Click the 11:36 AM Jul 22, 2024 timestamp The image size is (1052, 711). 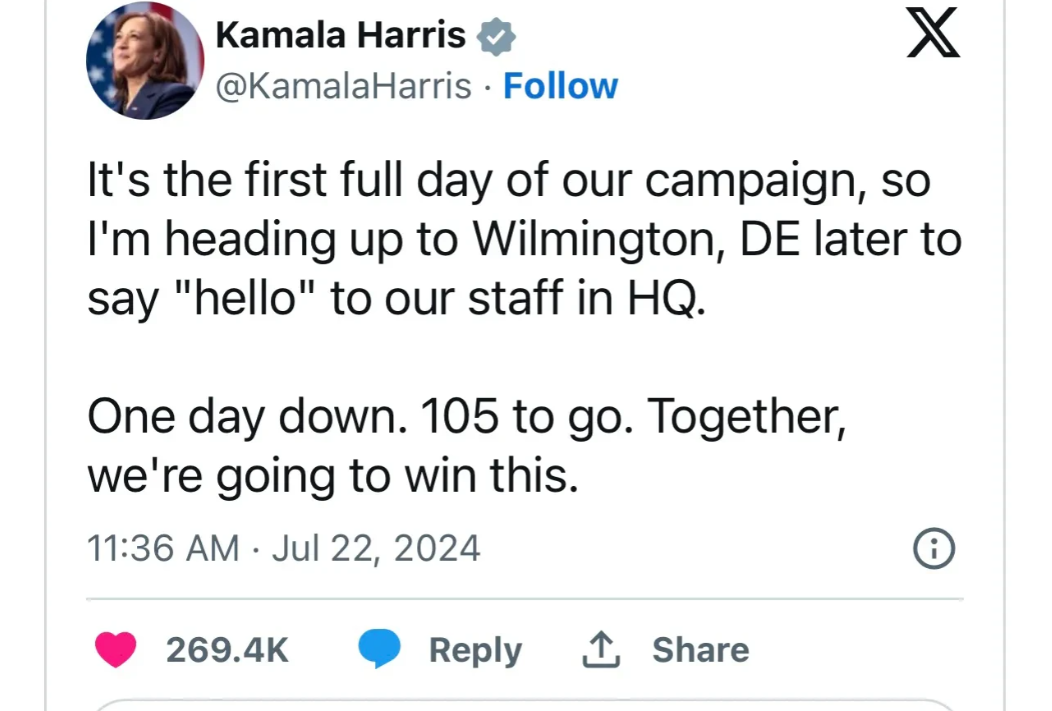click(284, 549)
